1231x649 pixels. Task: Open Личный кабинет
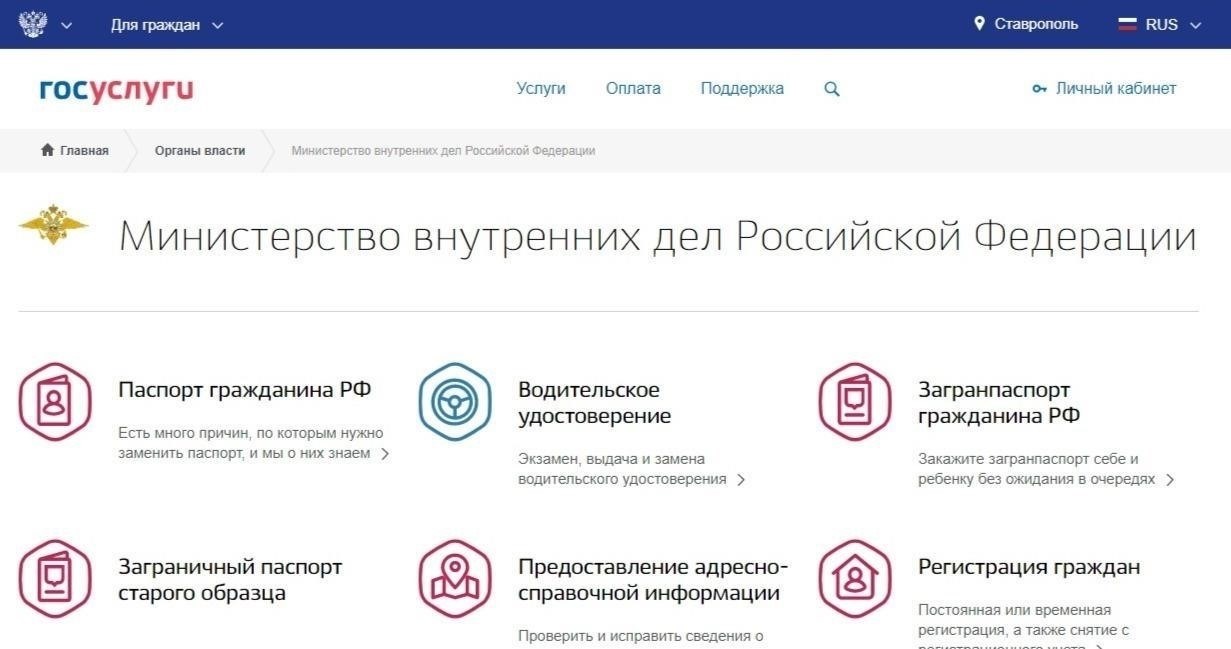pos(1116,88)
